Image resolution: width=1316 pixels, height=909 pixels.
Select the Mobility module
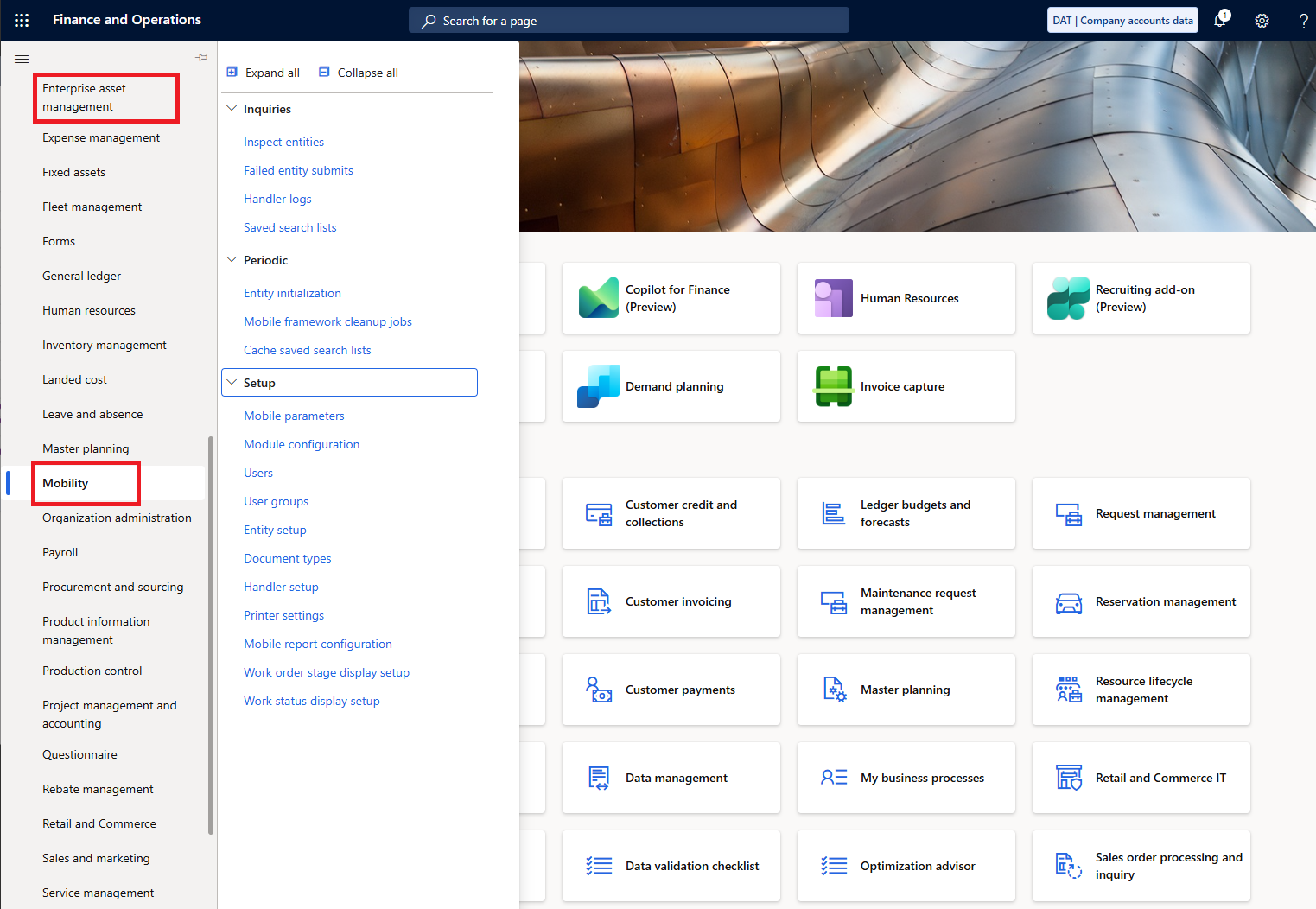66,483
